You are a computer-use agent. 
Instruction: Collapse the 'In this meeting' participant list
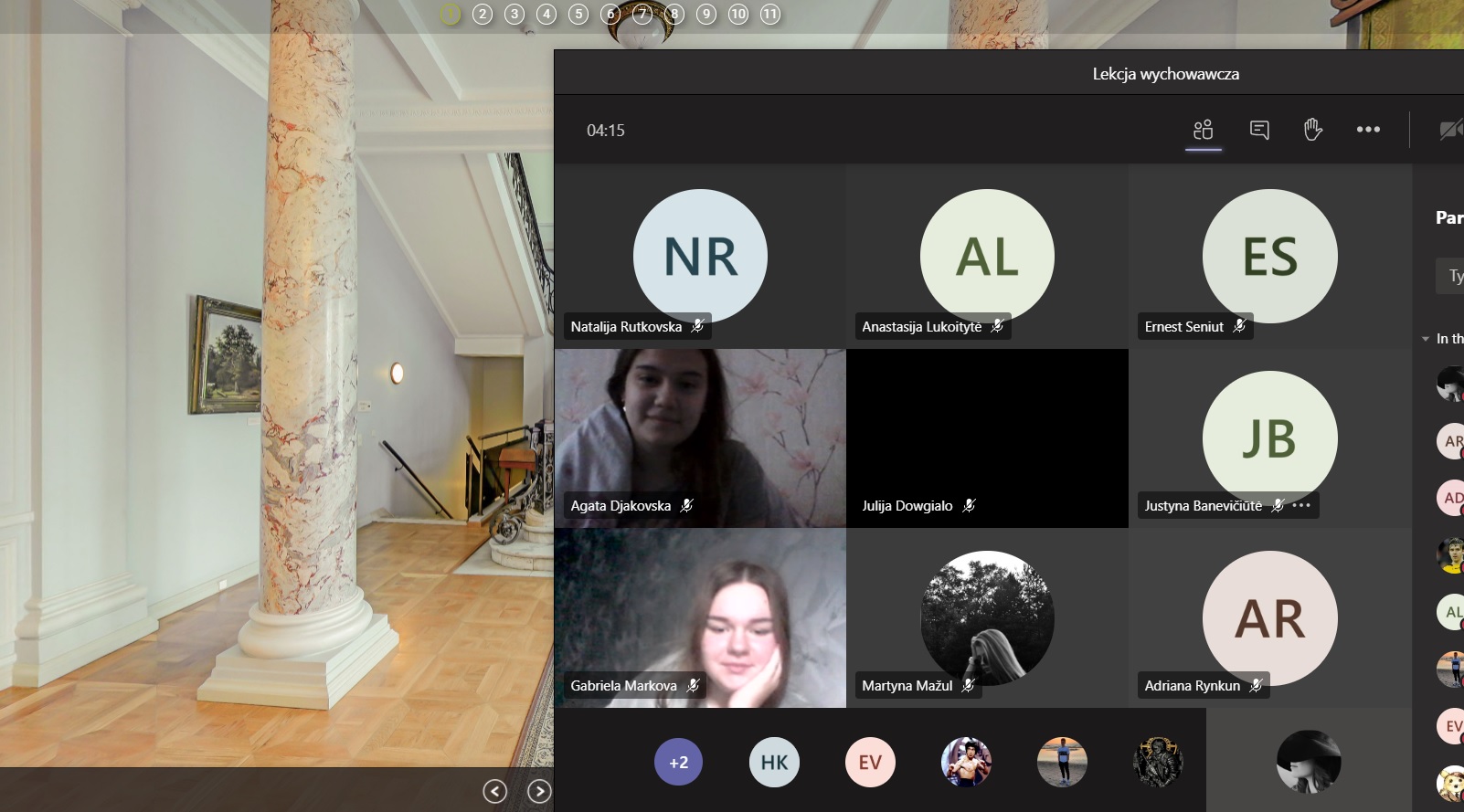coord(1426,339)
